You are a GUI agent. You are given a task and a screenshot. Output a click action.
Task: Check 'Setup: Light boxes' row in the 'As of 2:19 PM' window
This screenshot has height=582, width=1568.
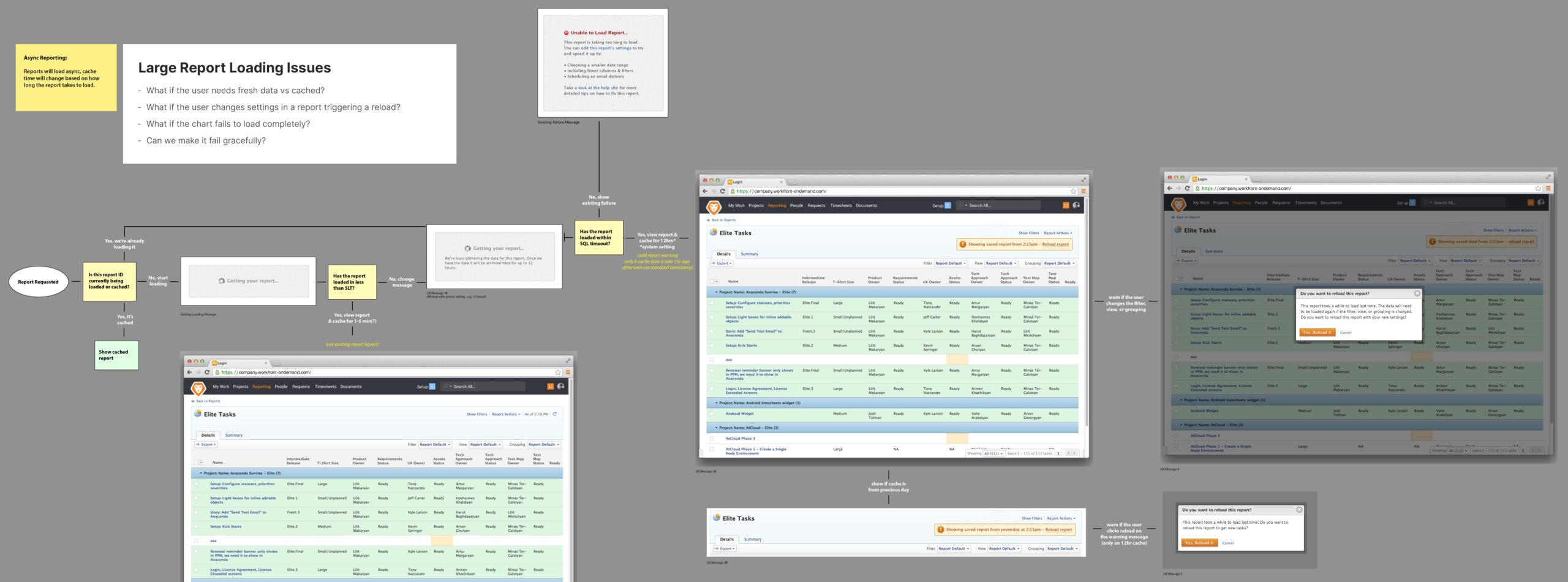tap(196, 498)
